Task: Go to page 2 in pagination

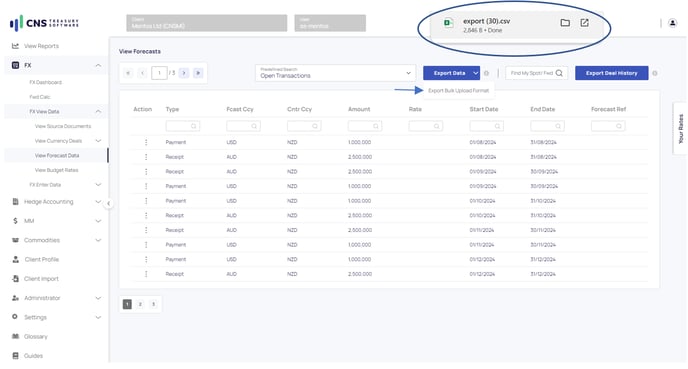Action: [140, 305]
